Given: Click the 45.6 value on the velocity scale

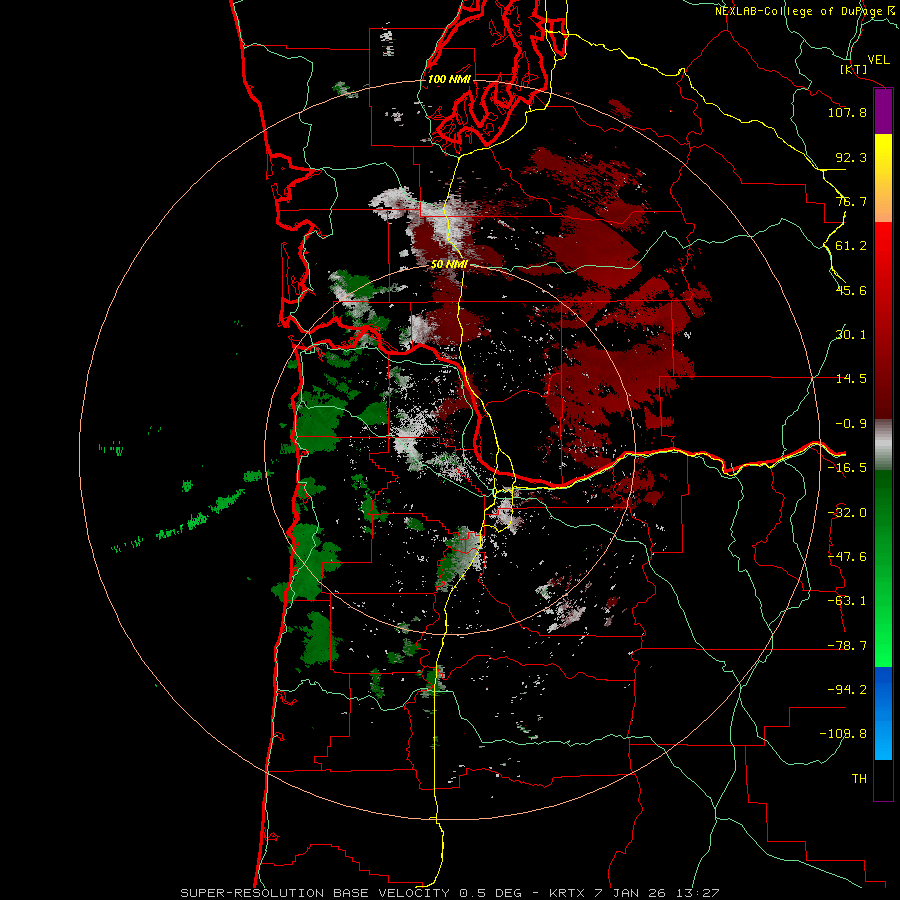Looking at the screenshot, I should [851, 290].
